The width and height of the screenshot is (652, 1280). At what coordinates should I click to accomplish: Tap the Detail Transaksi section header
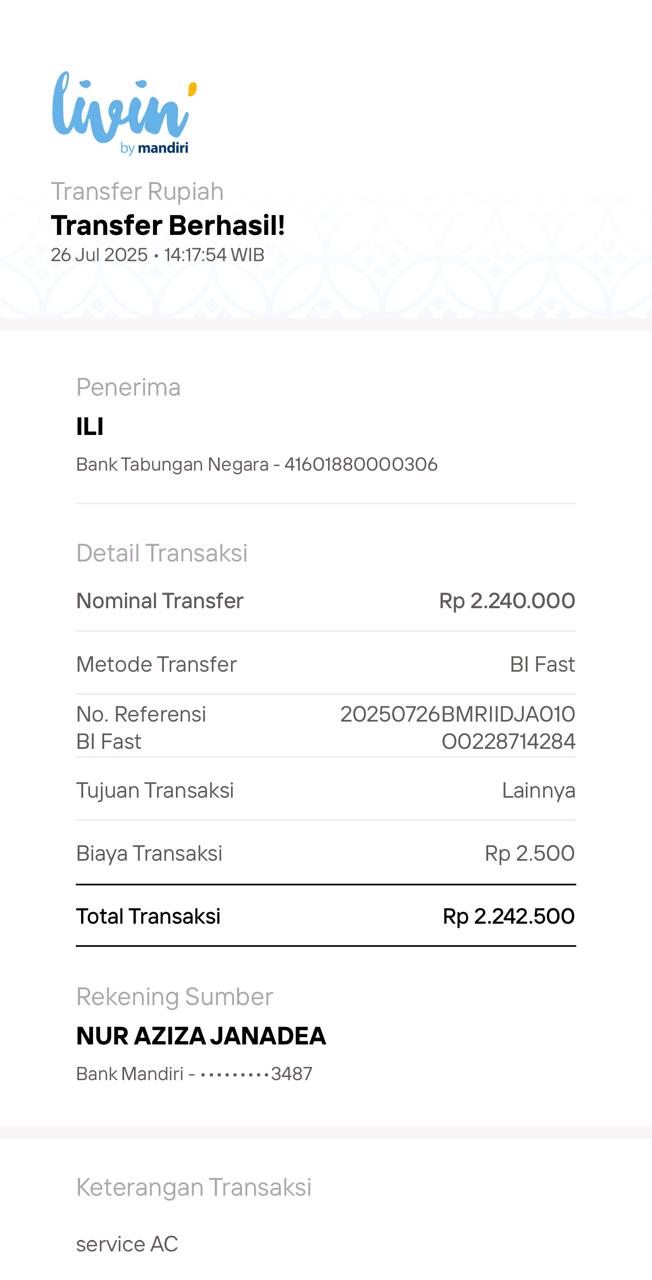pos(161,553)
